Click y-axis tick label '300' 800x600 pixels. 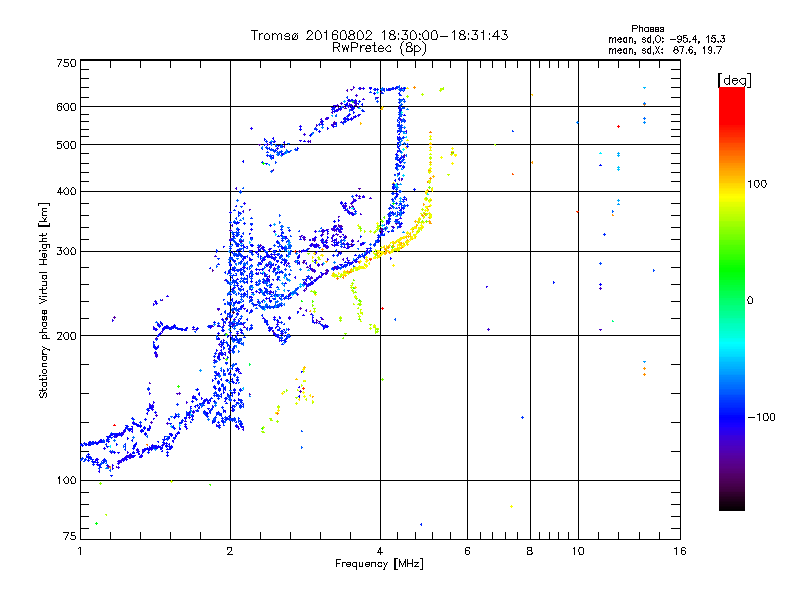(66, 252)
